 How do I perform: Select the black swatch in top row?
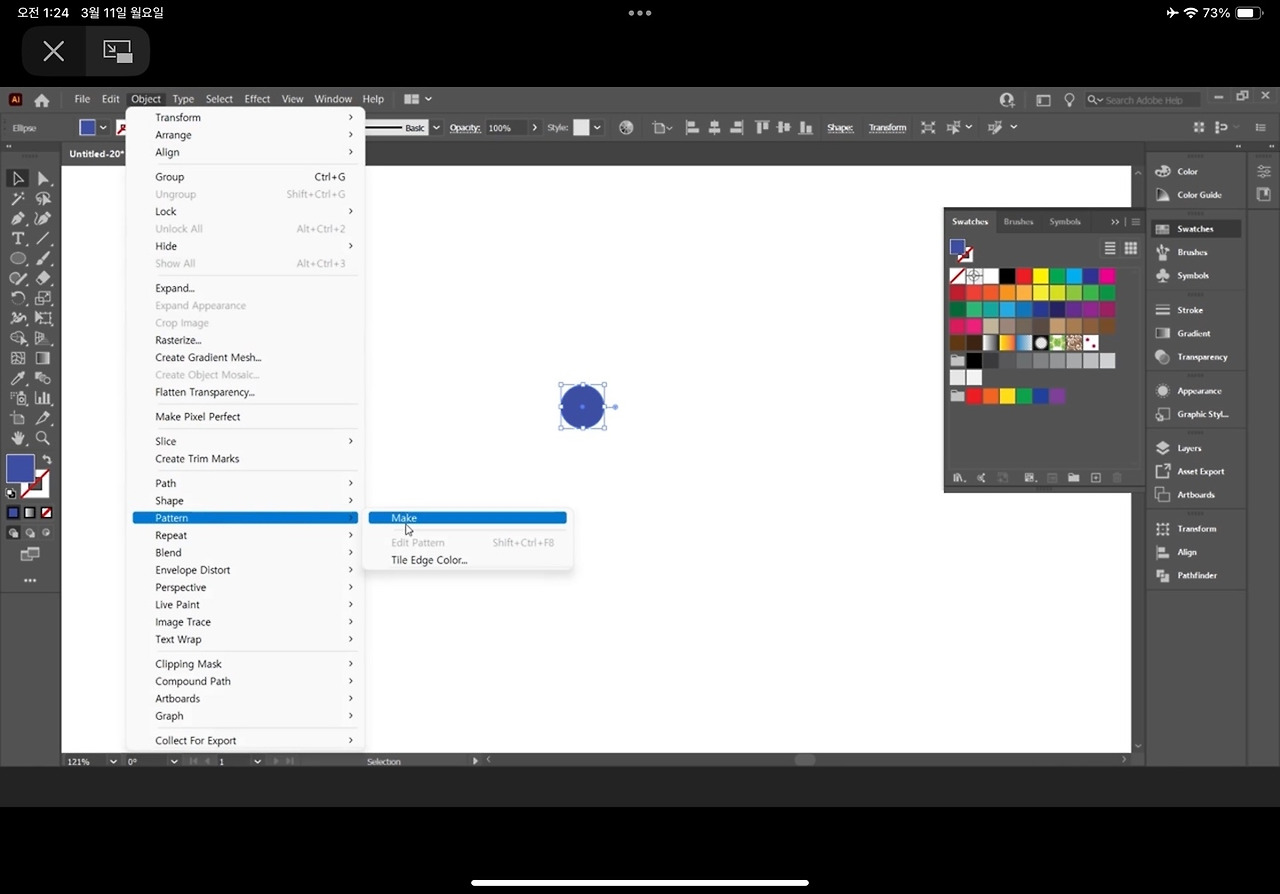tap(1007, 276)
